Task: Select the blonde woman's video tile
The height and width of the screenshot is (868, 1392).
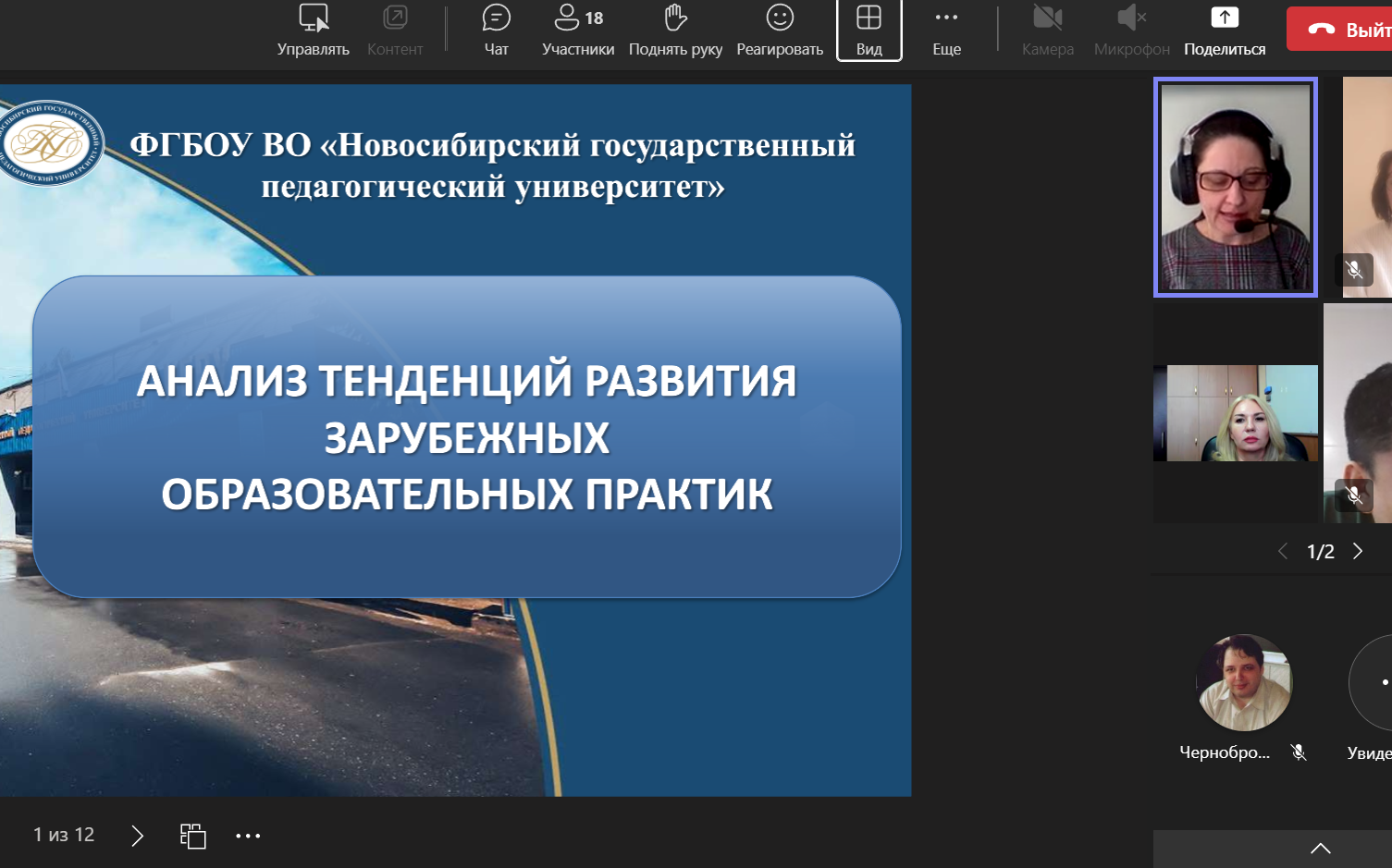Action: point(1236,413)
